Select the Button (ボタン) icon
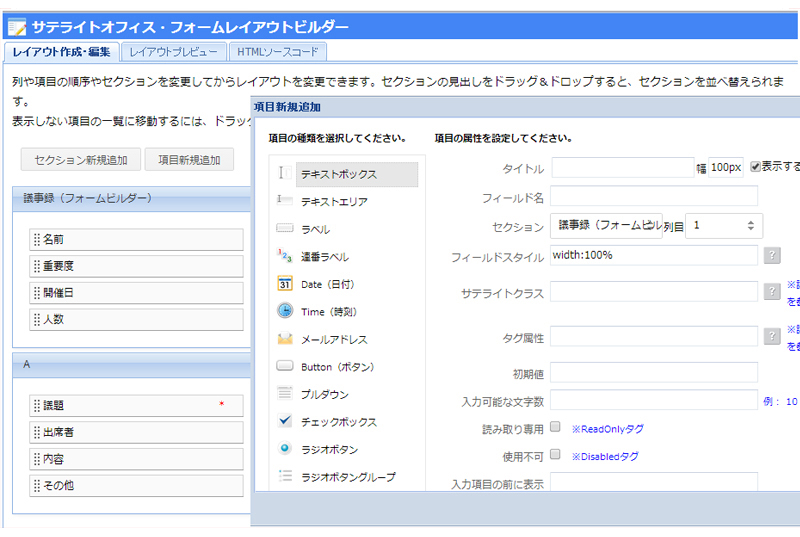The image size is (800, 537). 285,366
